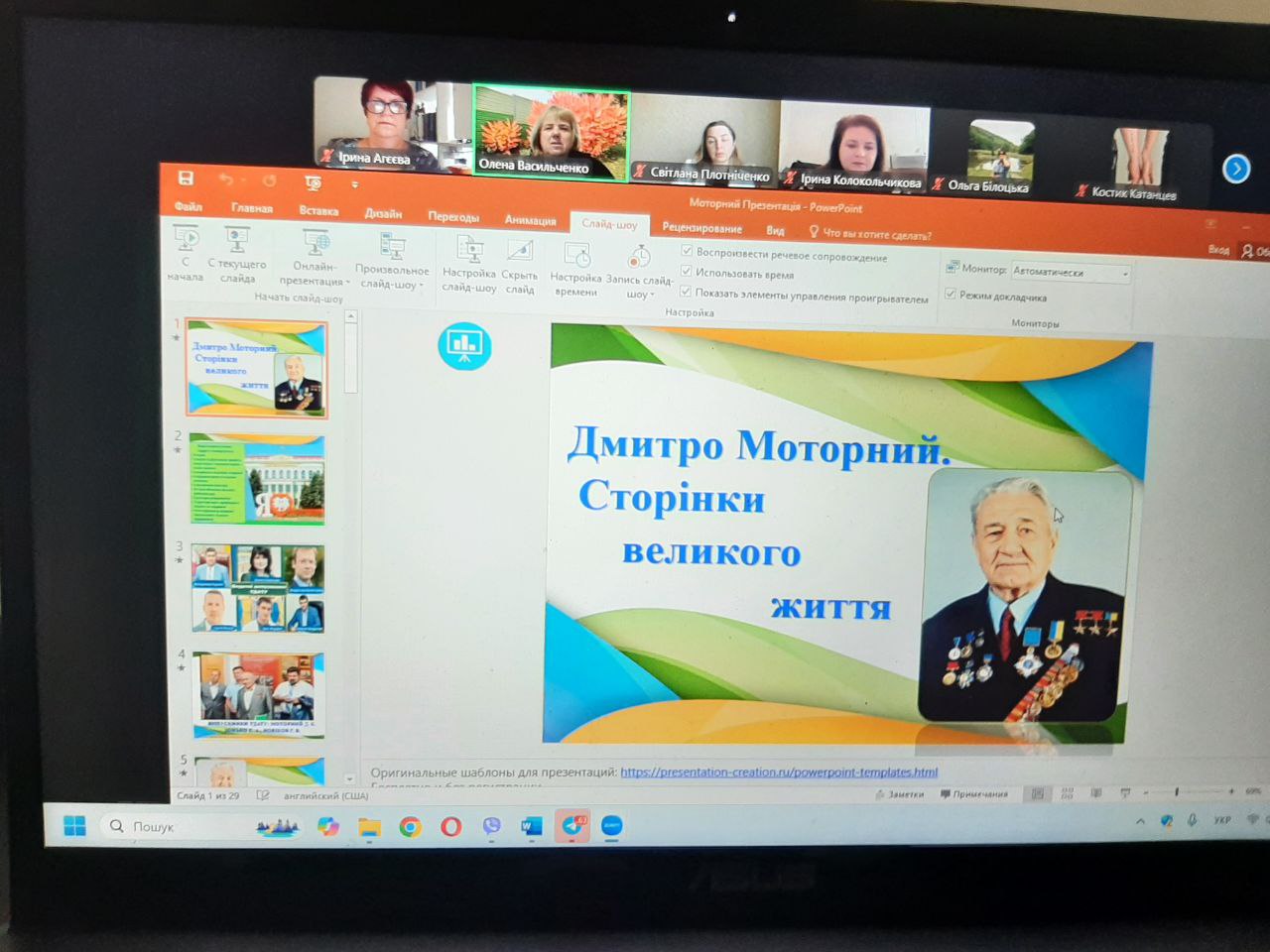Click start-from-beginning quick access toolbar icon
Image resolution: width=1270 pixels, height=952 pixels.
click(313, 183)
